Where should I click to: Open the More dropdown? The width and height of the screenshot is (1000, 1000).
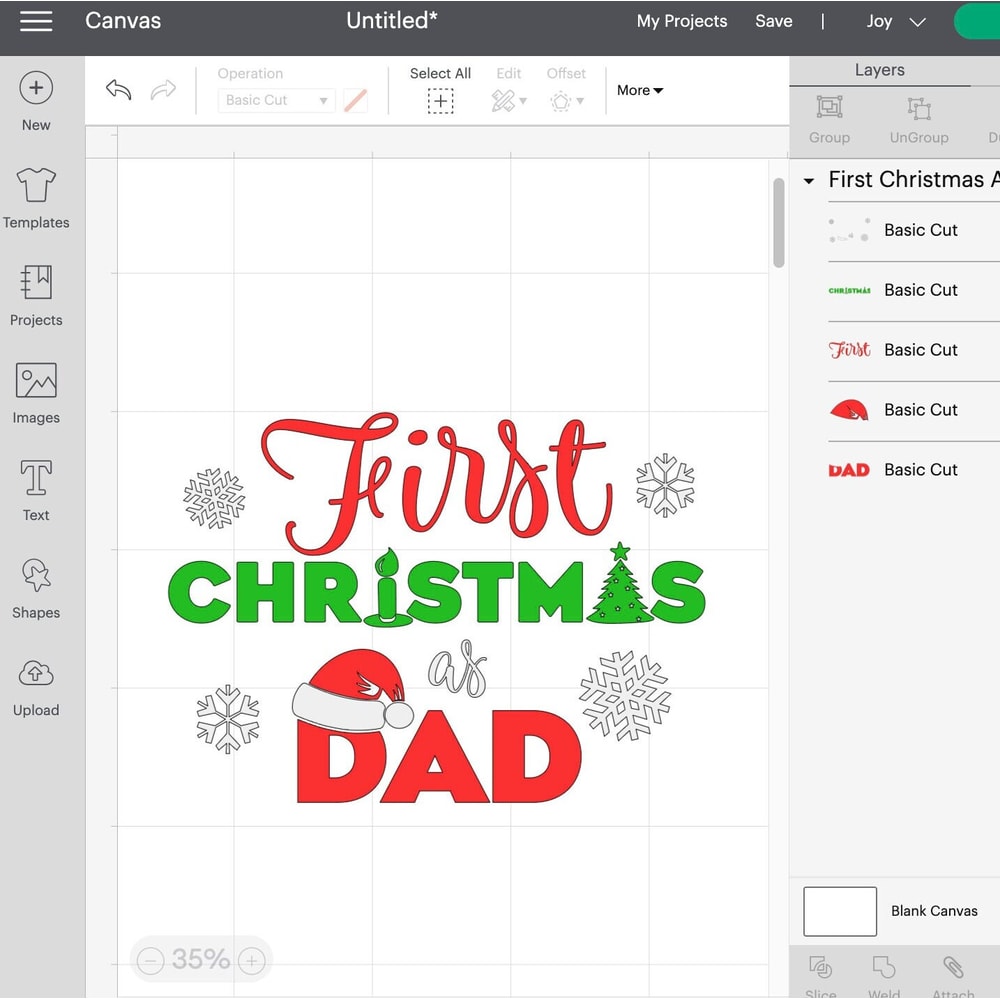click(x=639, y=90)
